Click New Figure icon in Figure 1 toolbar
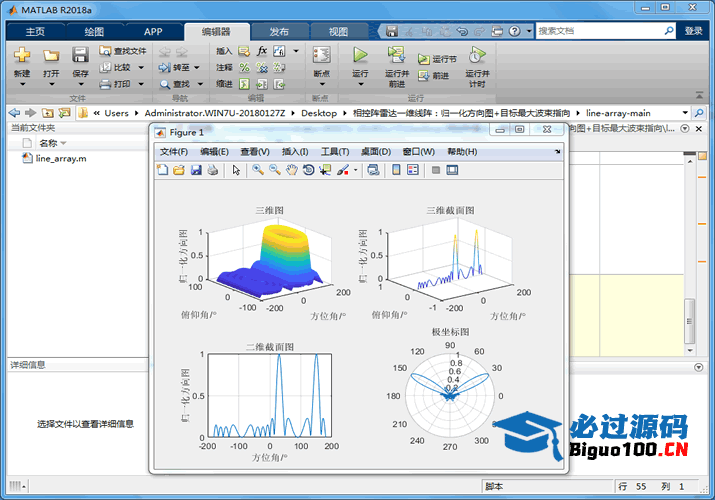This screenshot has width=715, height=500. tap(162, 170)
